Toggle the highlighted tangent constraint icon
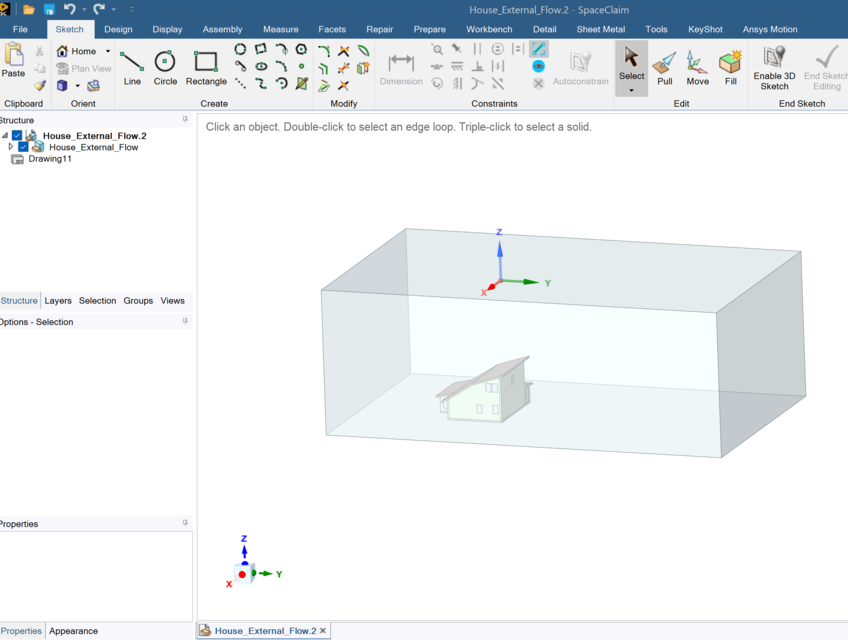Screen dimensions: 848x640 click(538, 48)
